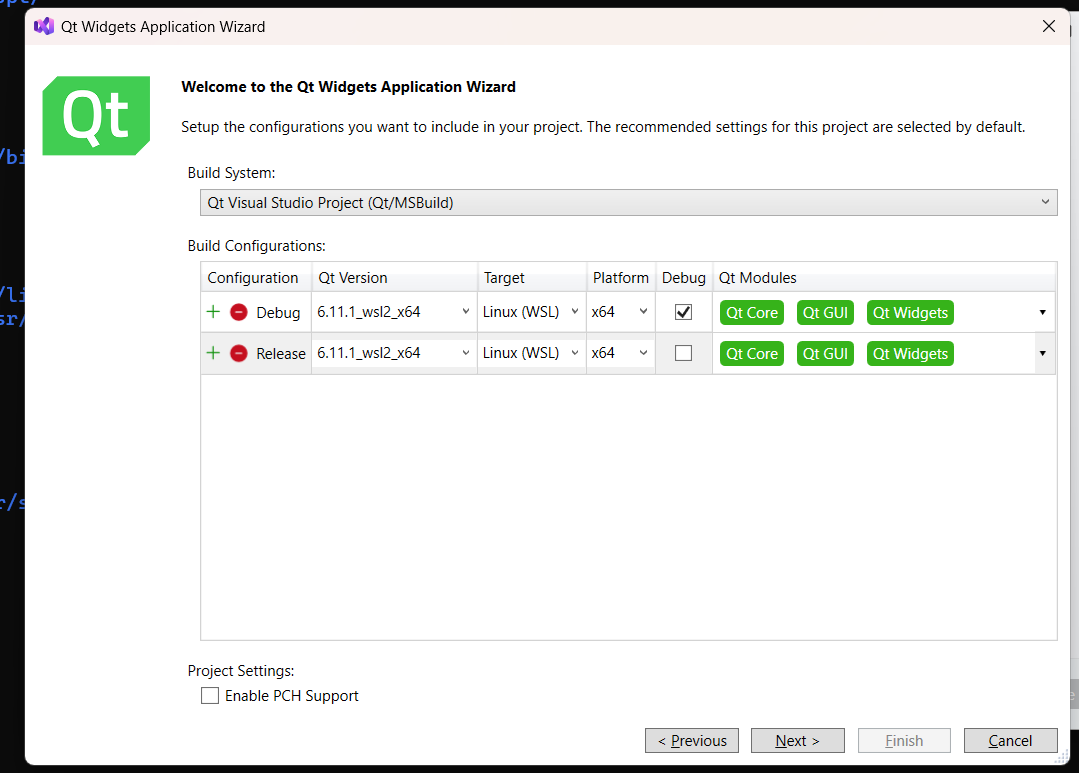Click the red remove icon in Debug row
The image size is (1079, 773).
[x=239, y=312]
